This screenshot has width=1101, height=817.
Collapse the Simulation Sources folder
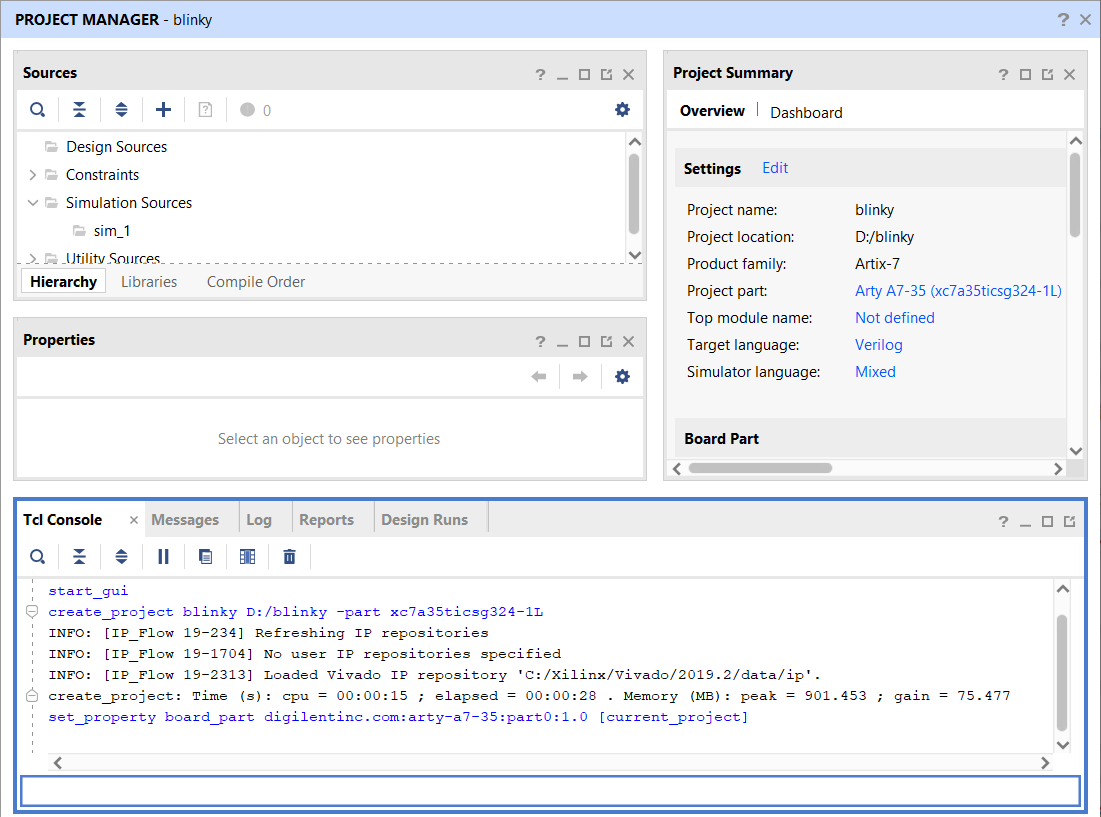[32, 203]
